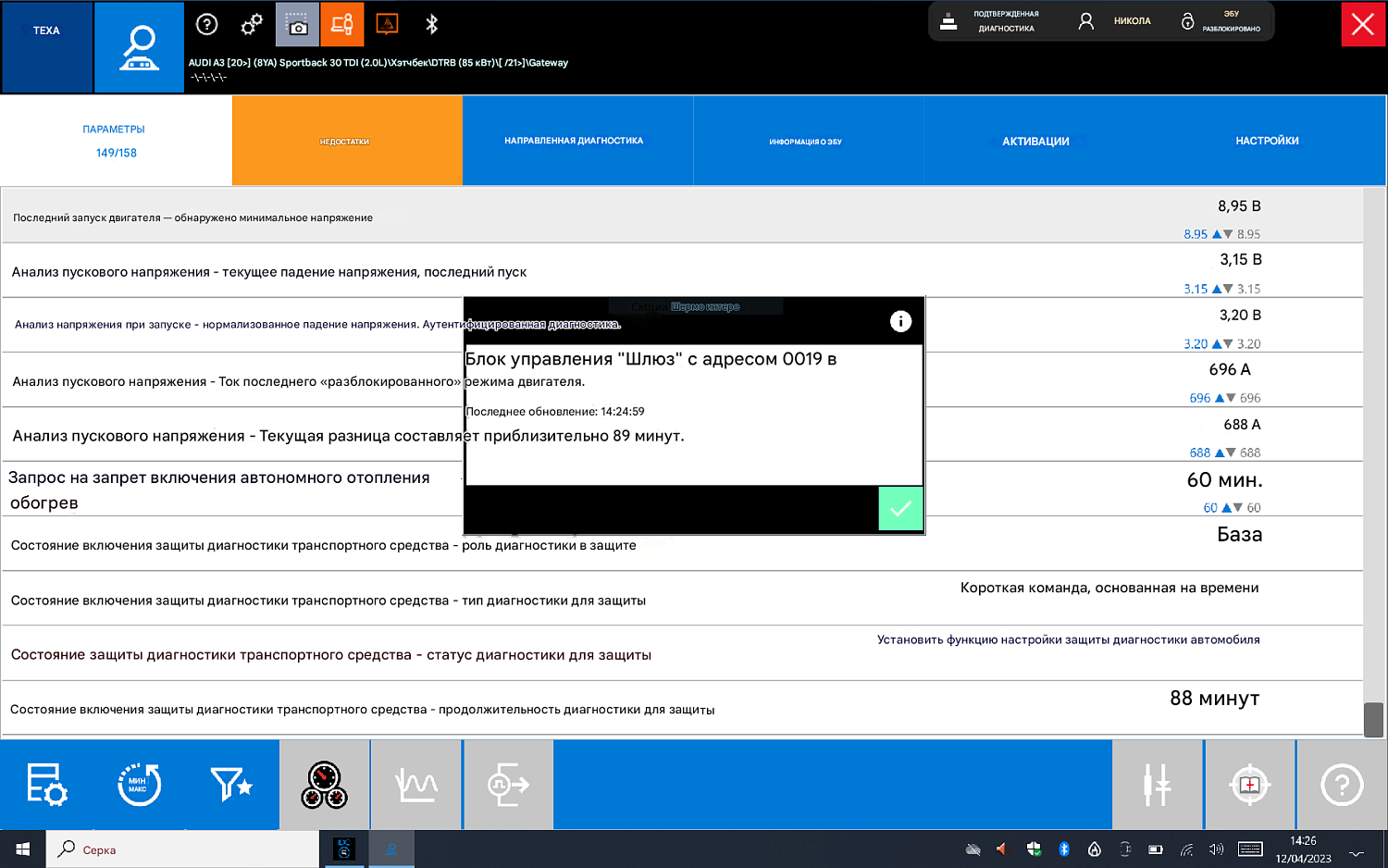Viewport: 1388px width, 868px height.
Task: Switch to the gauges dashboard view
Action: (x=324, y=785)
